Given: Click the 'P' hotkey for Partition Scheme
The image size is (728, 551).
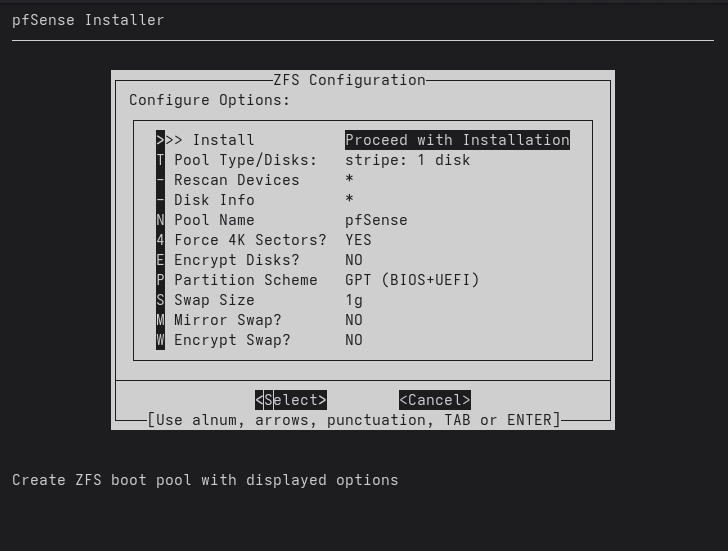Looking at the screenshot, I should coord(160,279).
